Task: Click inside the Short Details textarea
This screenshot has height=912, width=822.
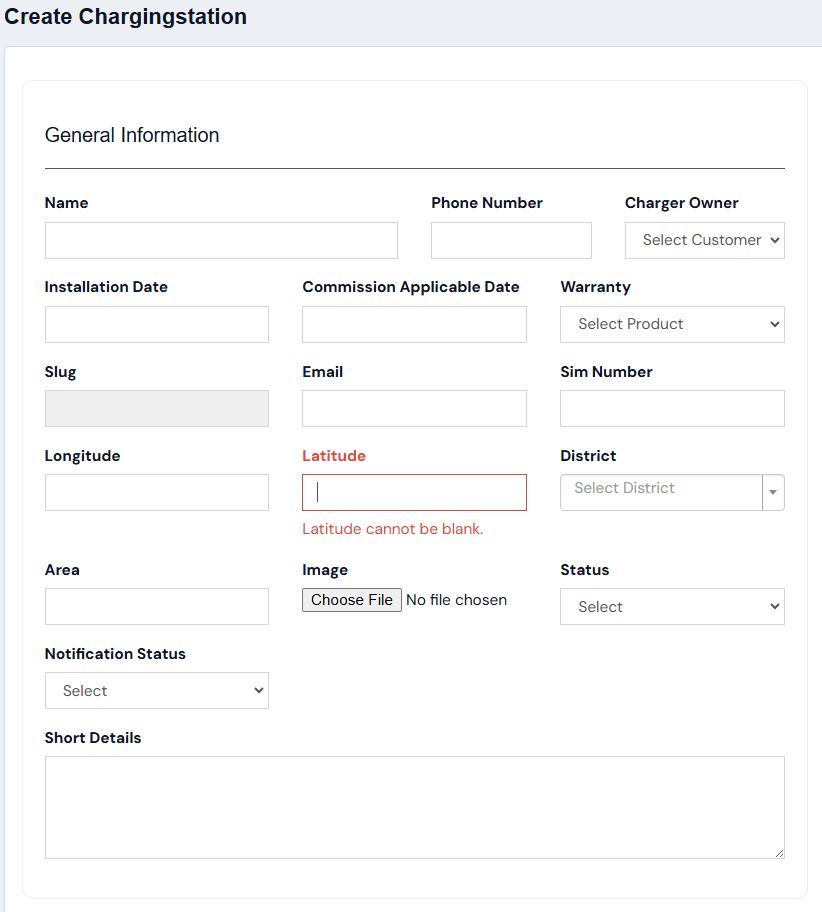Action: click(x=414, y=807)
